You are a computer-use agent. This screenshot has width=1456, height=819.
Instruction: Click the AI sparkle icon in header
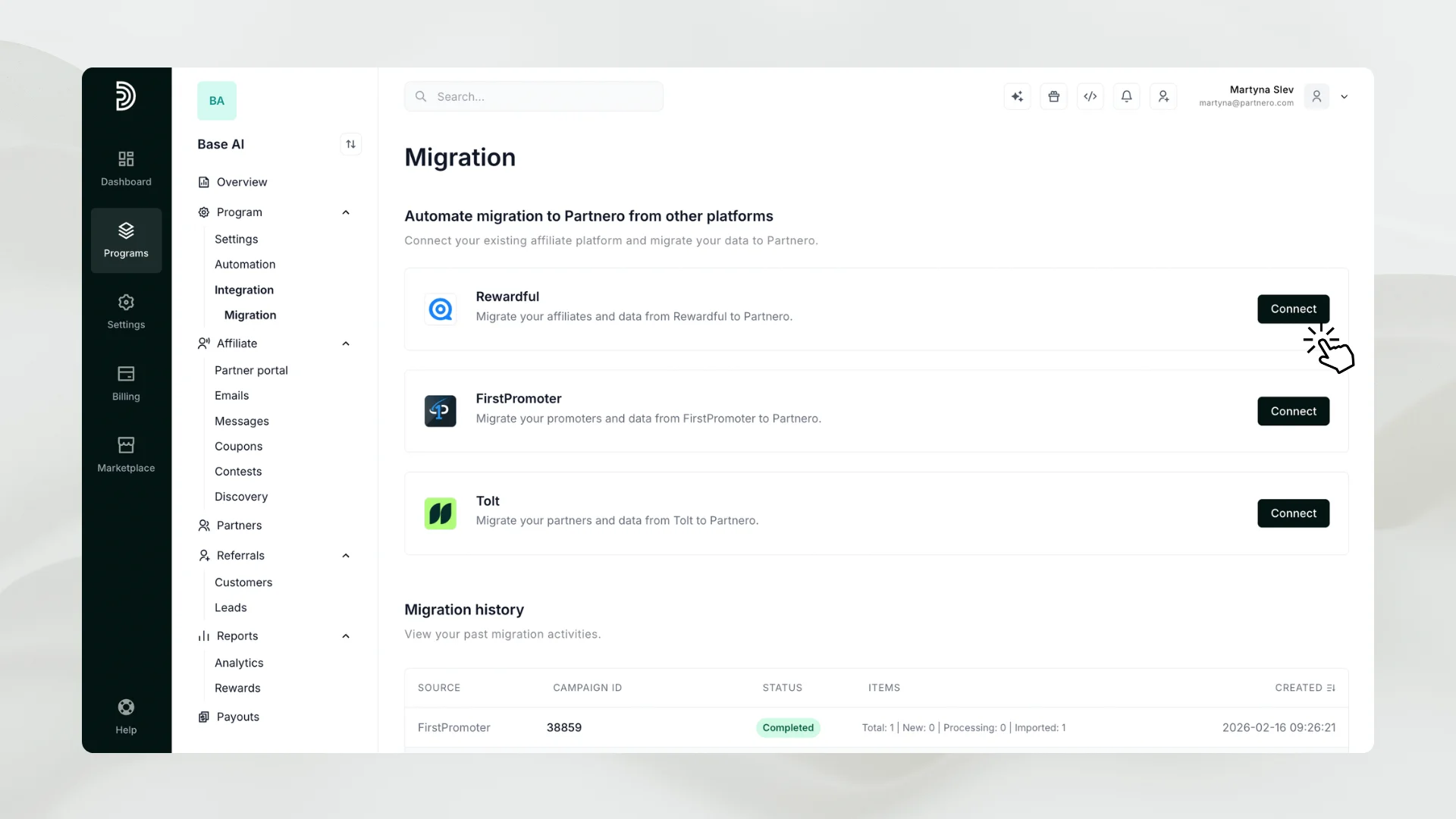click(1017, 96)
